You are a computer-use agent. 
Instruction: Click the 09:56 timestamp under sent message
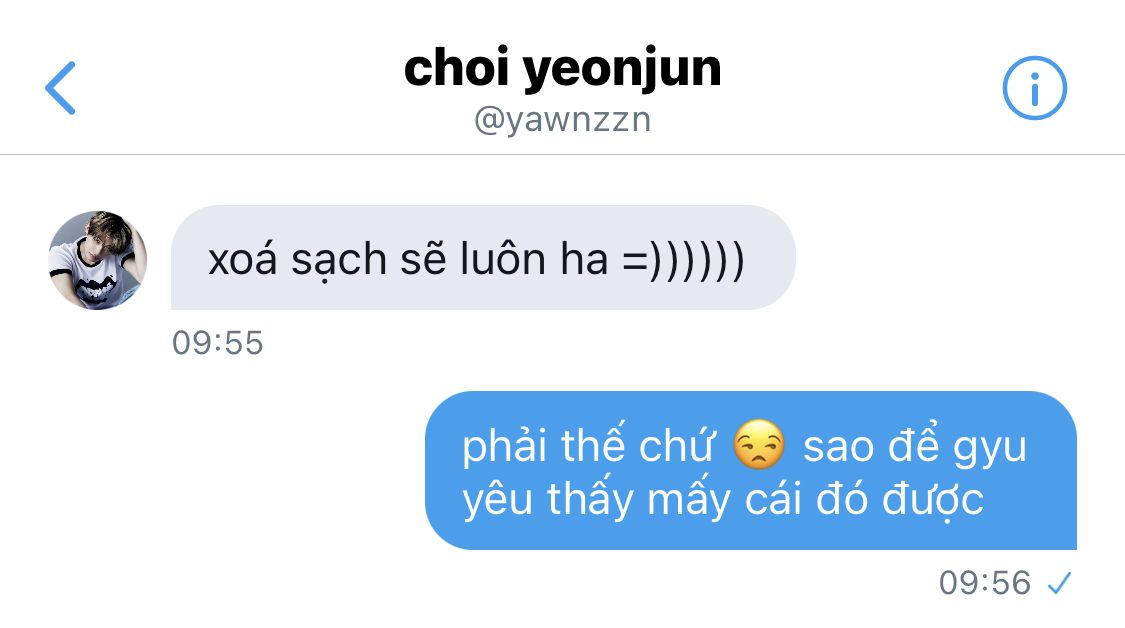click(x=985, y=583)
